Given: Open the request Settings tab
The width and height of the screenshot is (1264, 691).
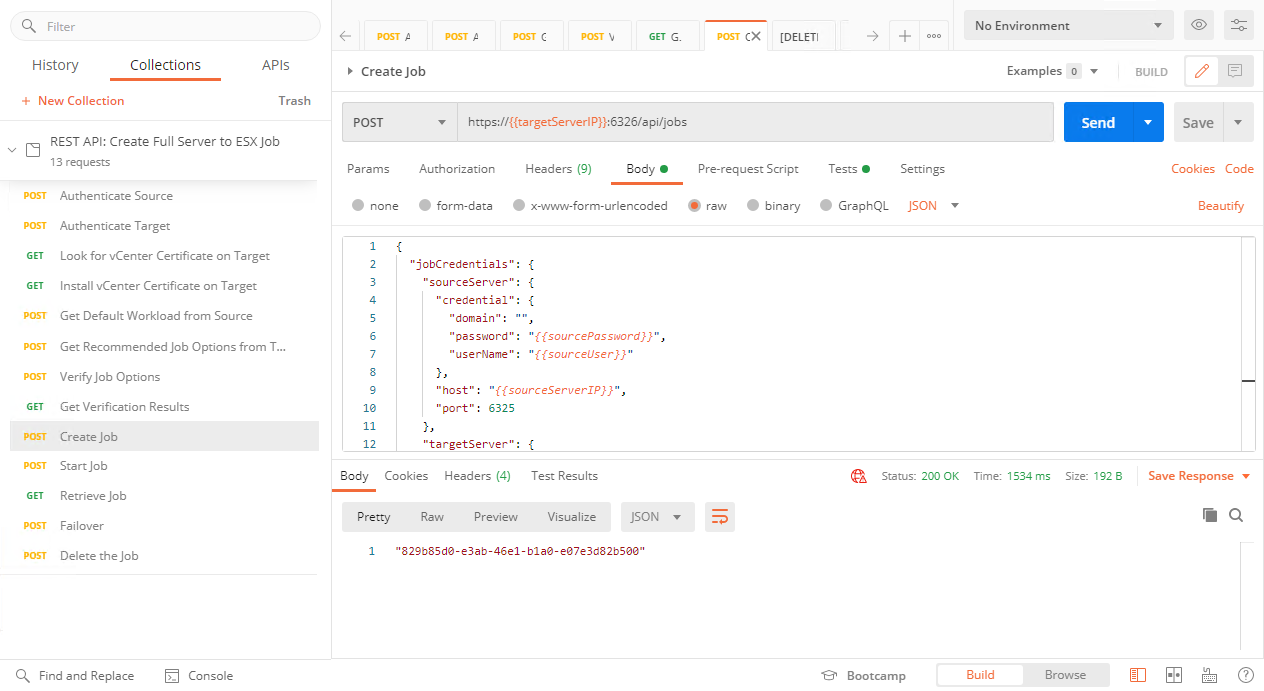Looking at the screenshot, I should (x=922, y=169).
